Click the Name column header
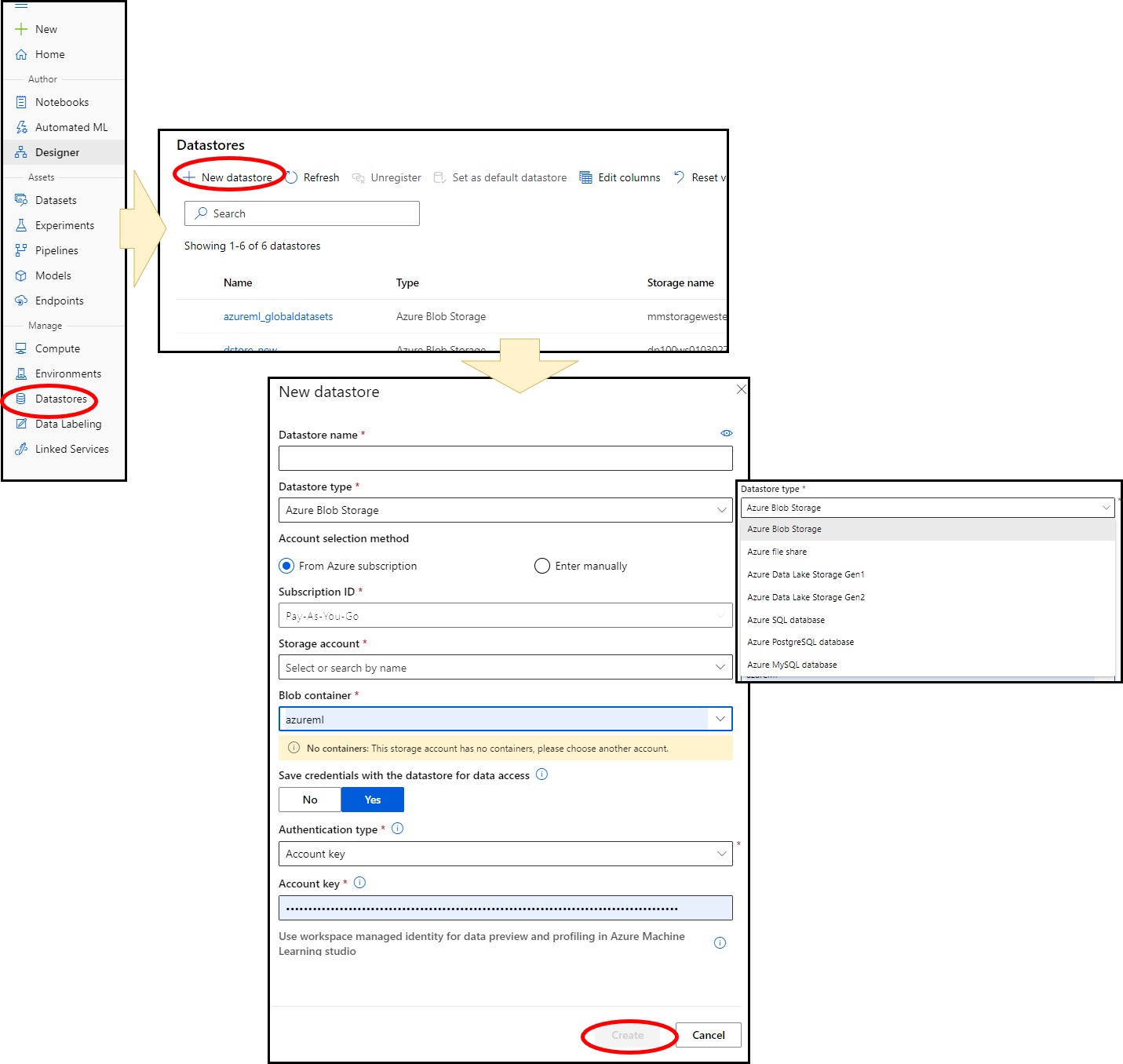1123x1064 pixels. coord(238,282)
